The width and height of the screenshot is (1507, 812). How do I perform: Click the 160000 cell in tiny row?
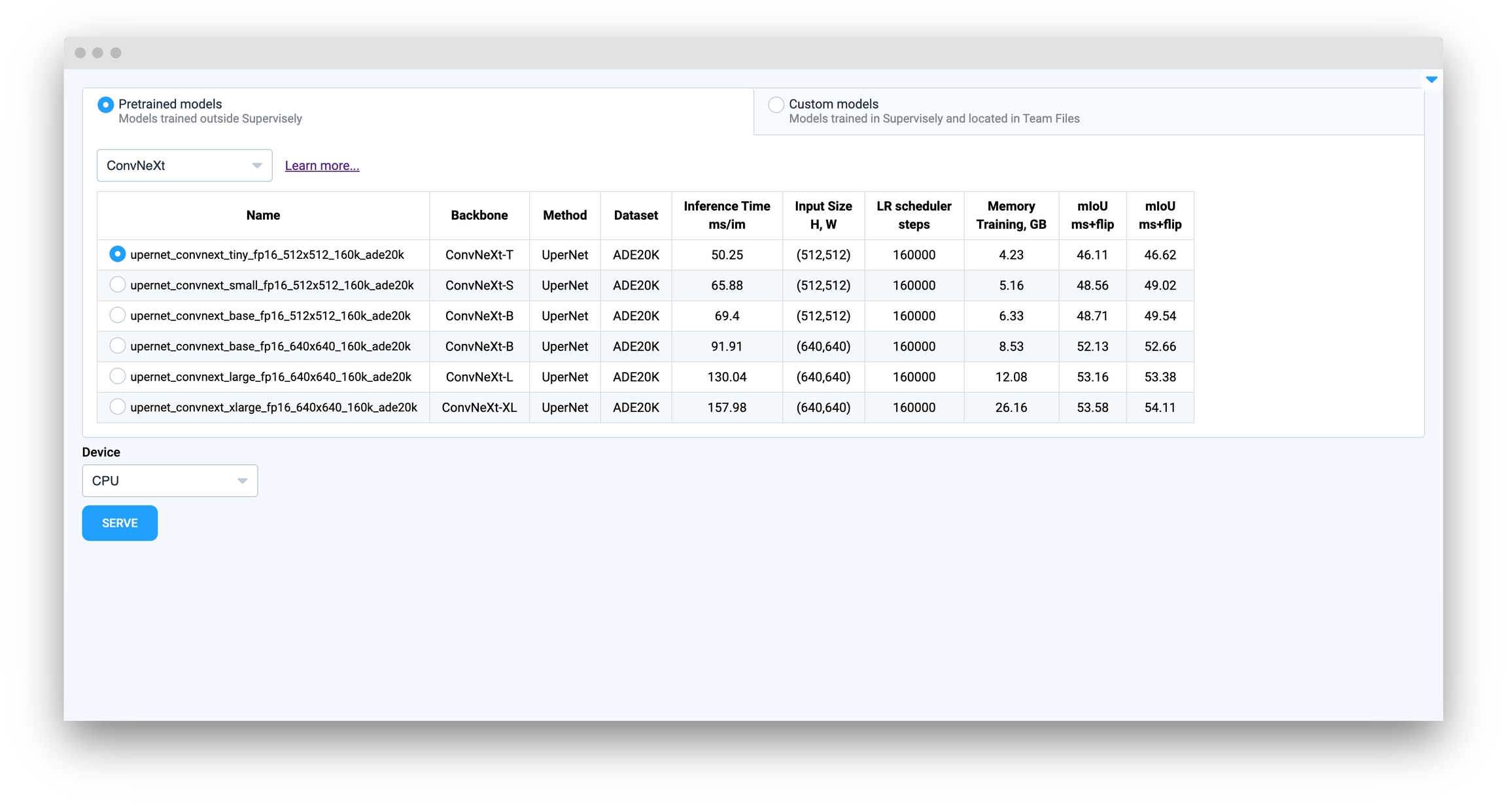point(914,255)
